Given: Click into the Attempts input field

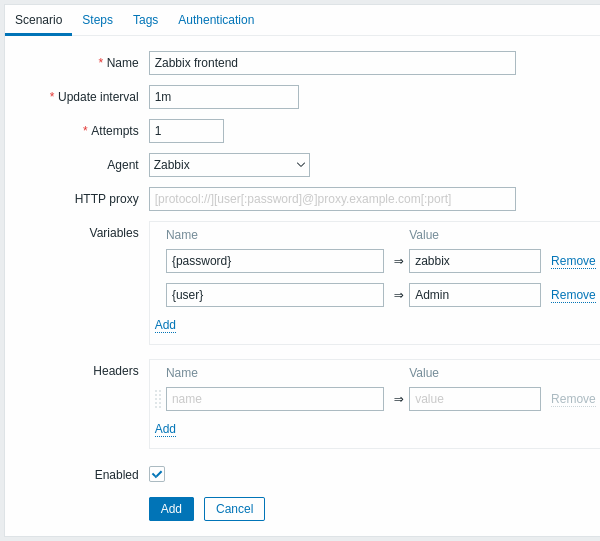Looking at the screenshot, I should tap(186, 131).
